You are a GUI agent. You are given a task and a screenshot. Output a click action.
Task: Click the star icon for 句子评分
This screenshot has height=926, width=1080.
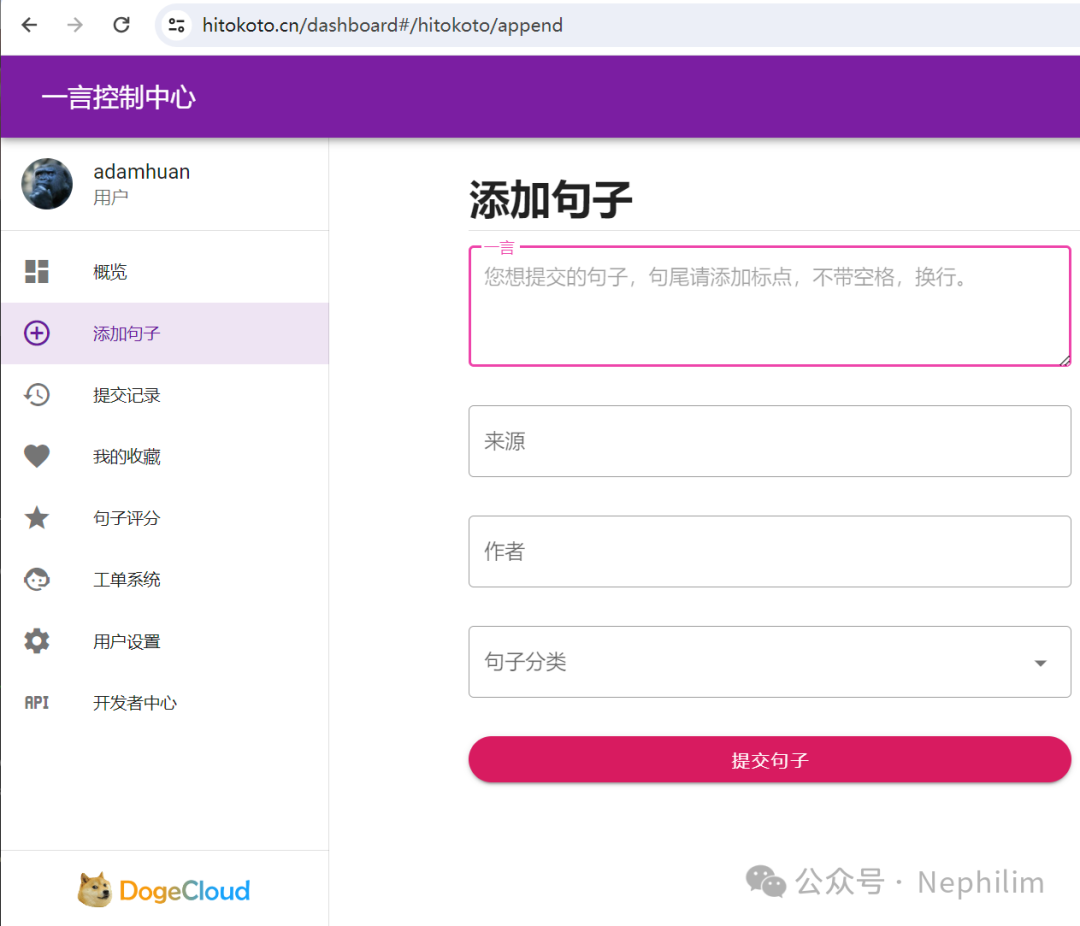point(37,517)
